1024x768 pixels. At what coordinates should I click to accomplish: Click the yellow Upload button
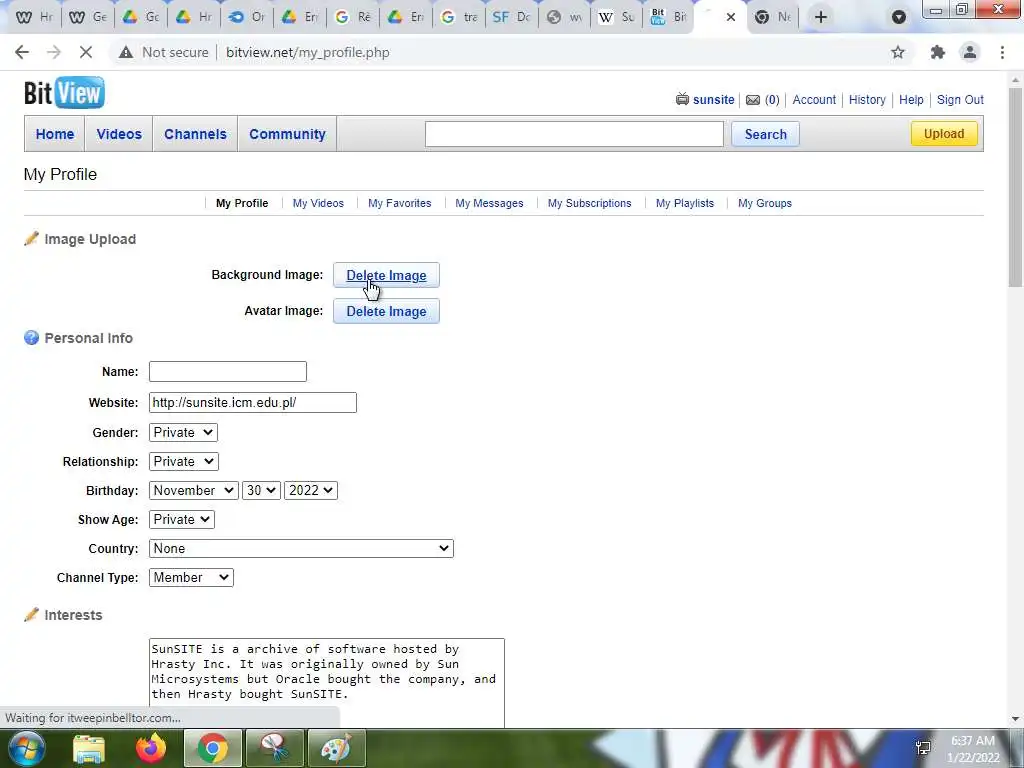click(944, 133)
